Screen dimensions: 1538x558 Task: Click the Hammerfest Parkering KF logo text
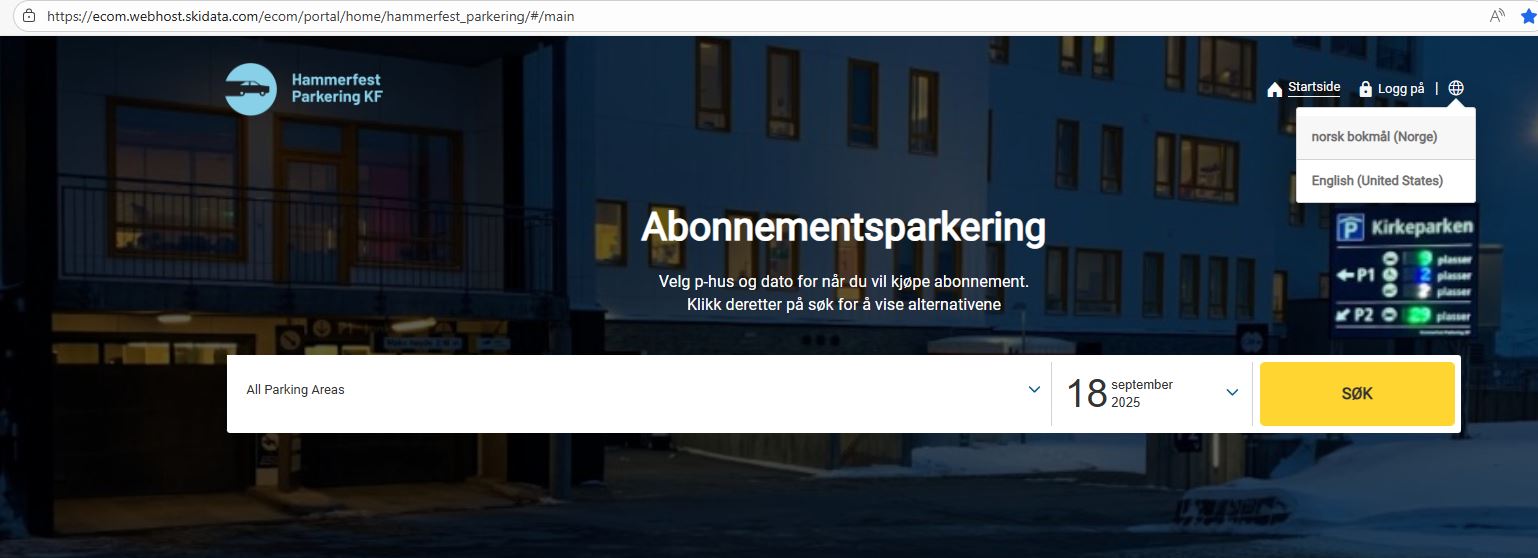click(337, 88)
